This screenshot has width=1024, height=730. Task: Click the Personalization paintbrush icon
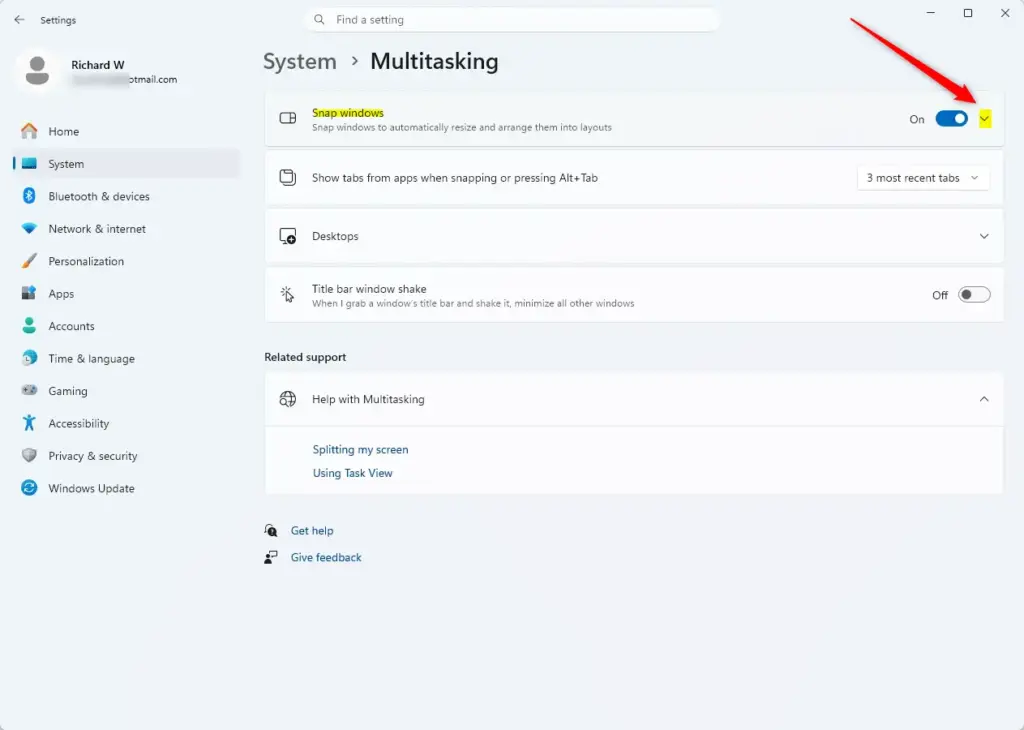pos(29,261)
